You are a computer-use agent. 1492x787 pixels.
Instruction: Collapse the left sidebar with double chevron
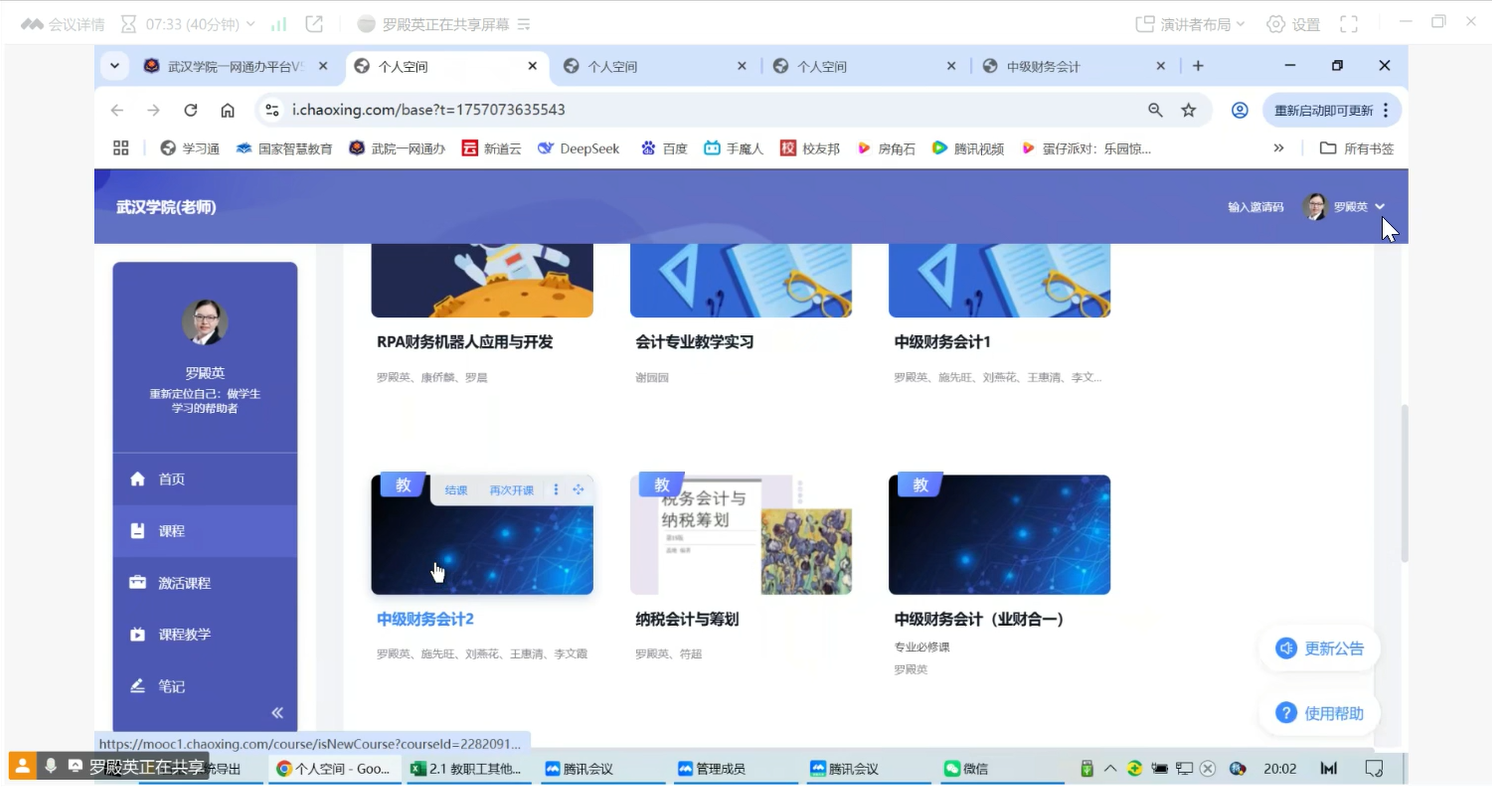coord(277,712)
